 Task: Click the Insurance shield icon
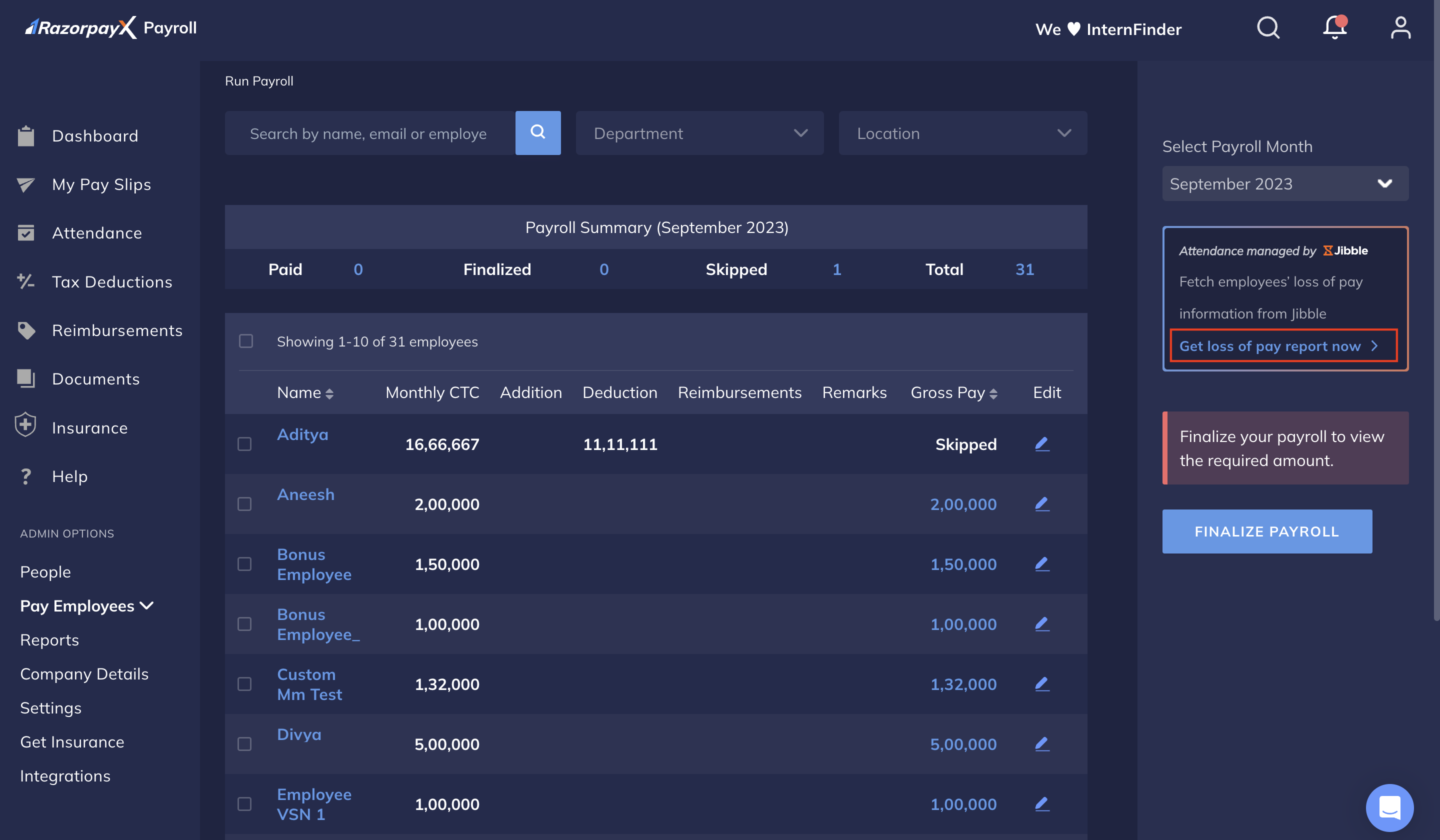pos(25,424)
